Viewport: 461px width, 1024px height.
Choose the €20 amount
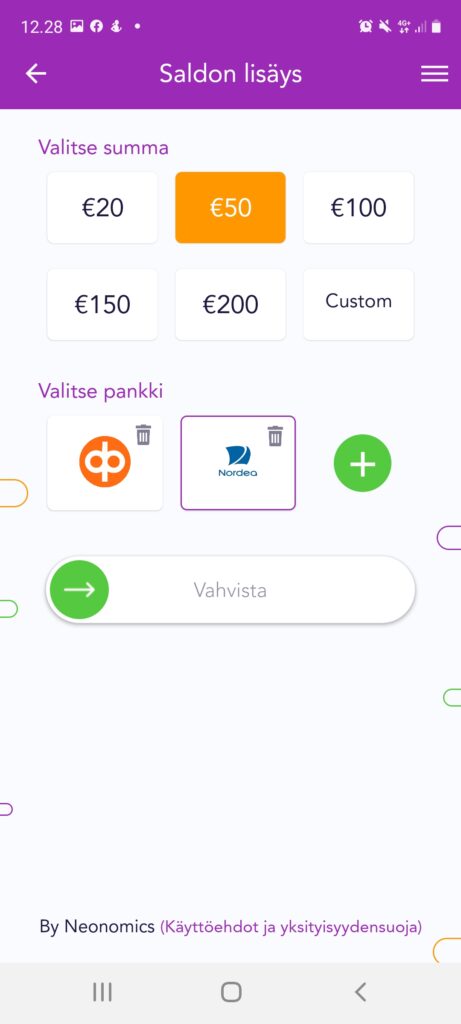(103, 208)
